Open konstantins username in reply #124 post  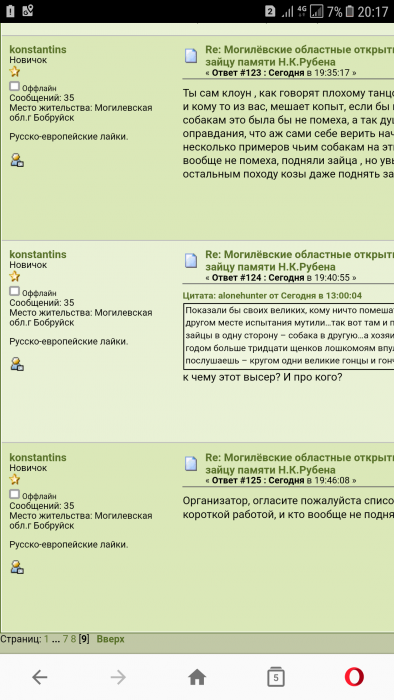pos(38,254)
